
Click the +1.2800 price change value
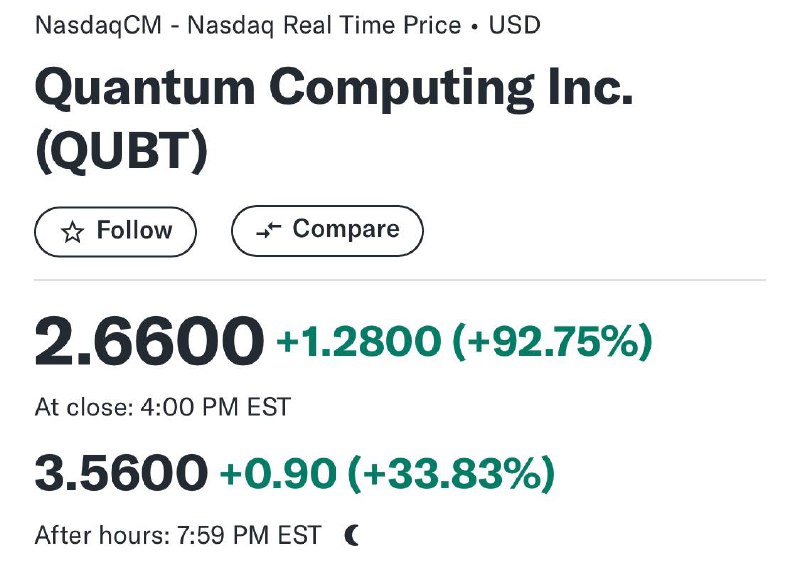tap(359, 341)
